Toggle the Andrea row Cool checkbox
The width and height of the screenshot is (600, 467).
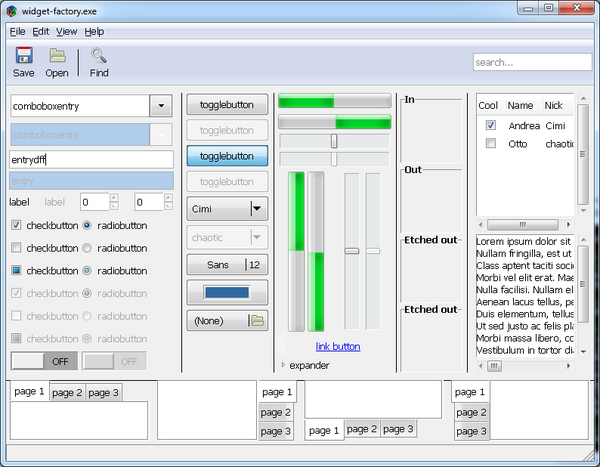(x=490, y=126)
